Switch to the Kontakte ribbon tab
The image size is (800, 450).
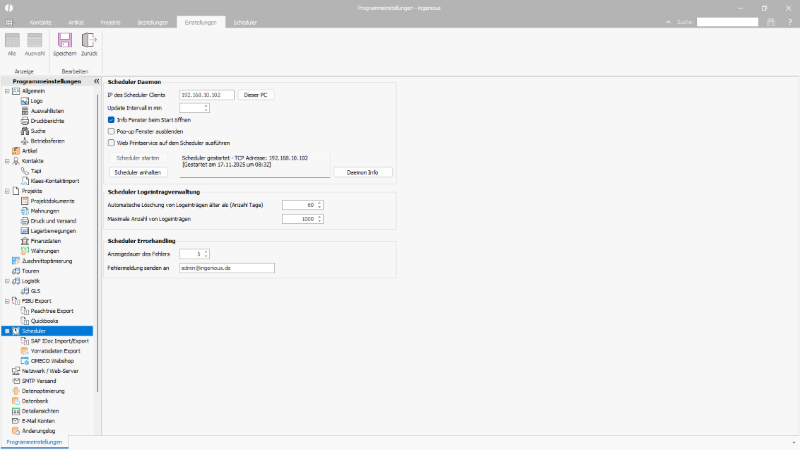click(x=41, y=22)
